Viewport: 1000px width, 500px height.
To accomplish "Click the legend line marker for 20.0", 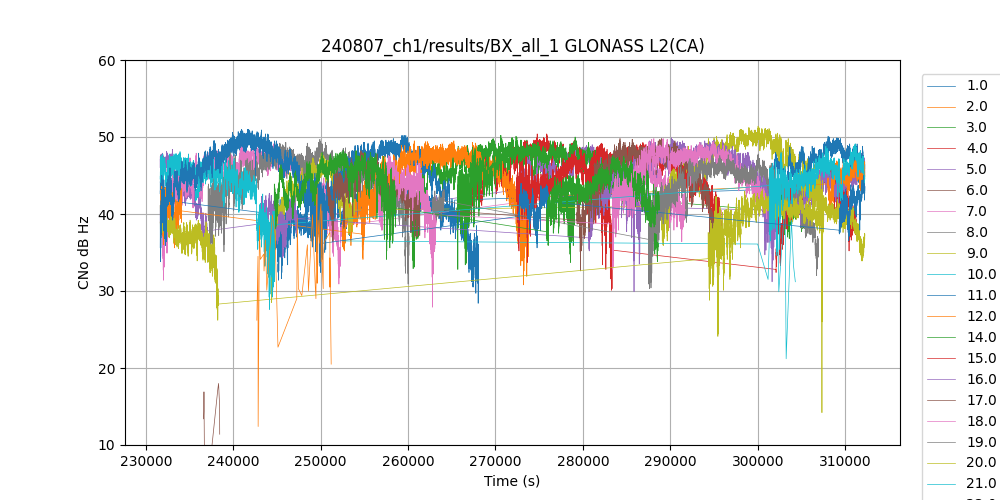I will click(943, 464).
